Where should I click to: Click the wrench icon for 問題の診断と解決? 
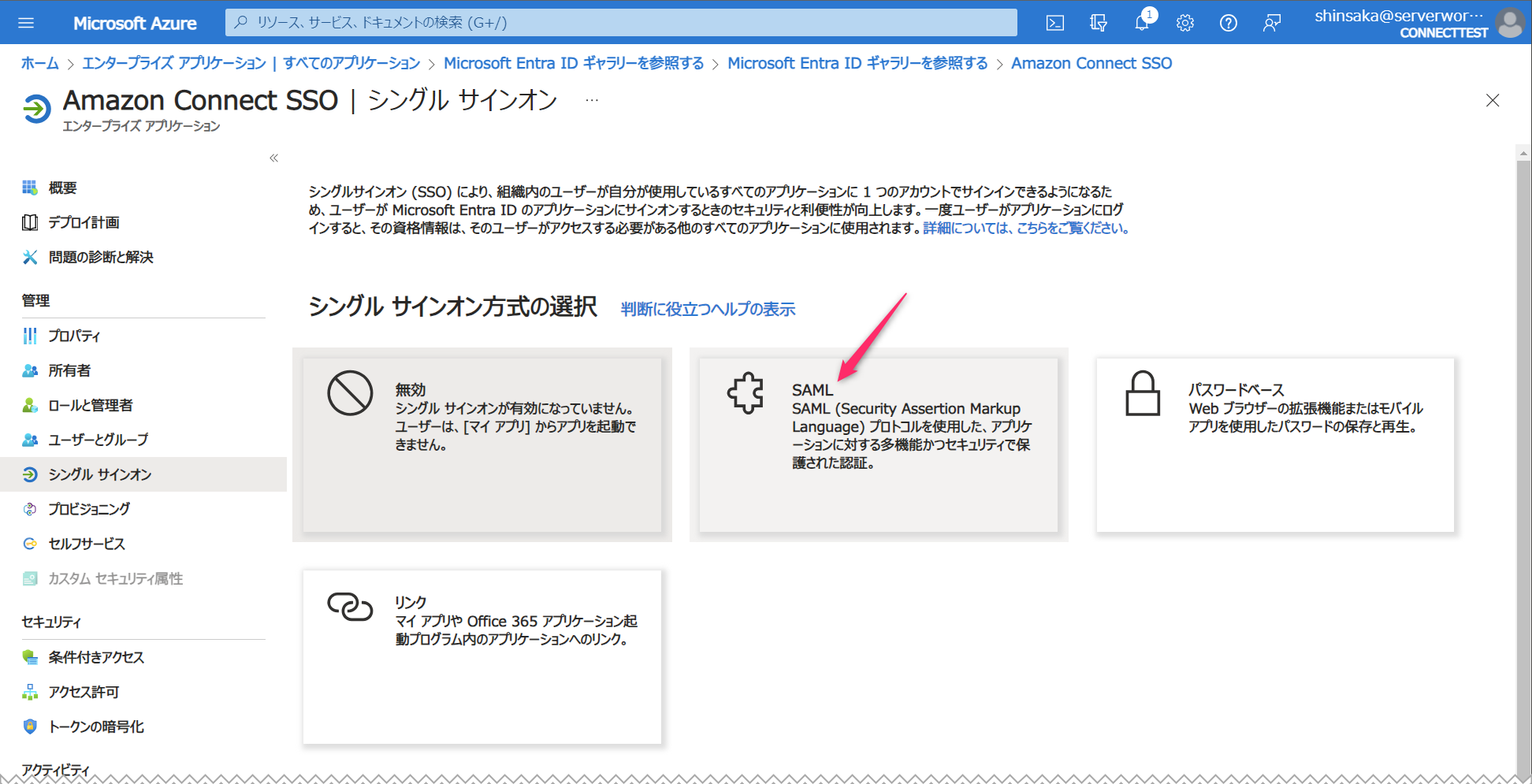pos(30,257)
